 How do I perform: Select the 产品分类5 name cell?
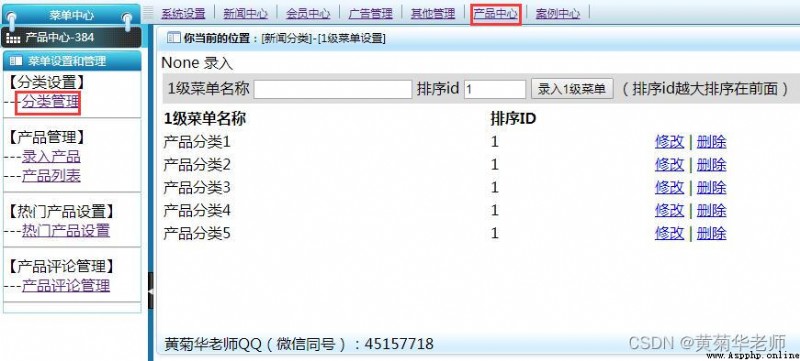(x=197, y=234)
